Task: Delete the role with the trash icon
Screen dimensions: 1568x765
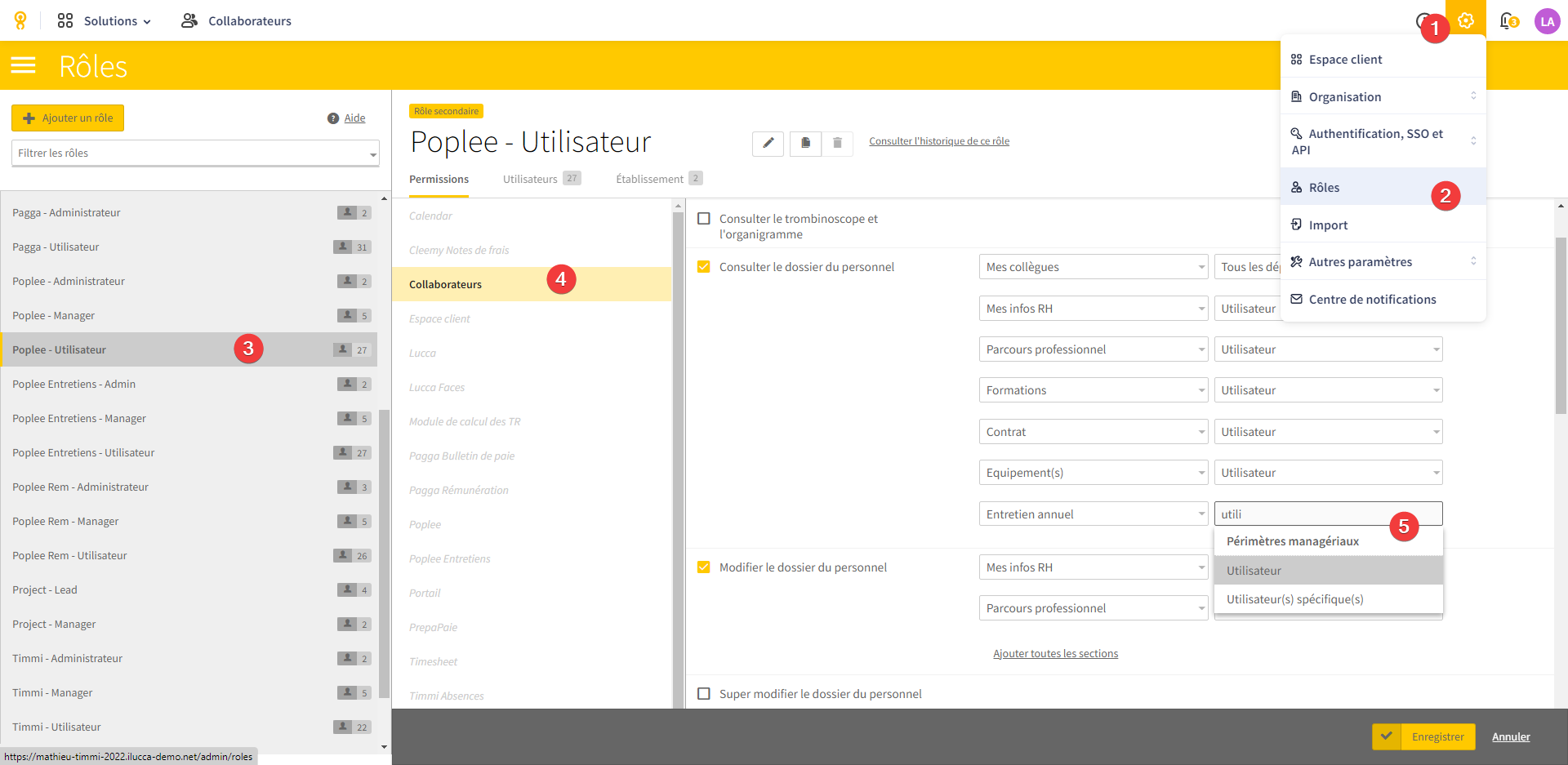Action: 837,143
